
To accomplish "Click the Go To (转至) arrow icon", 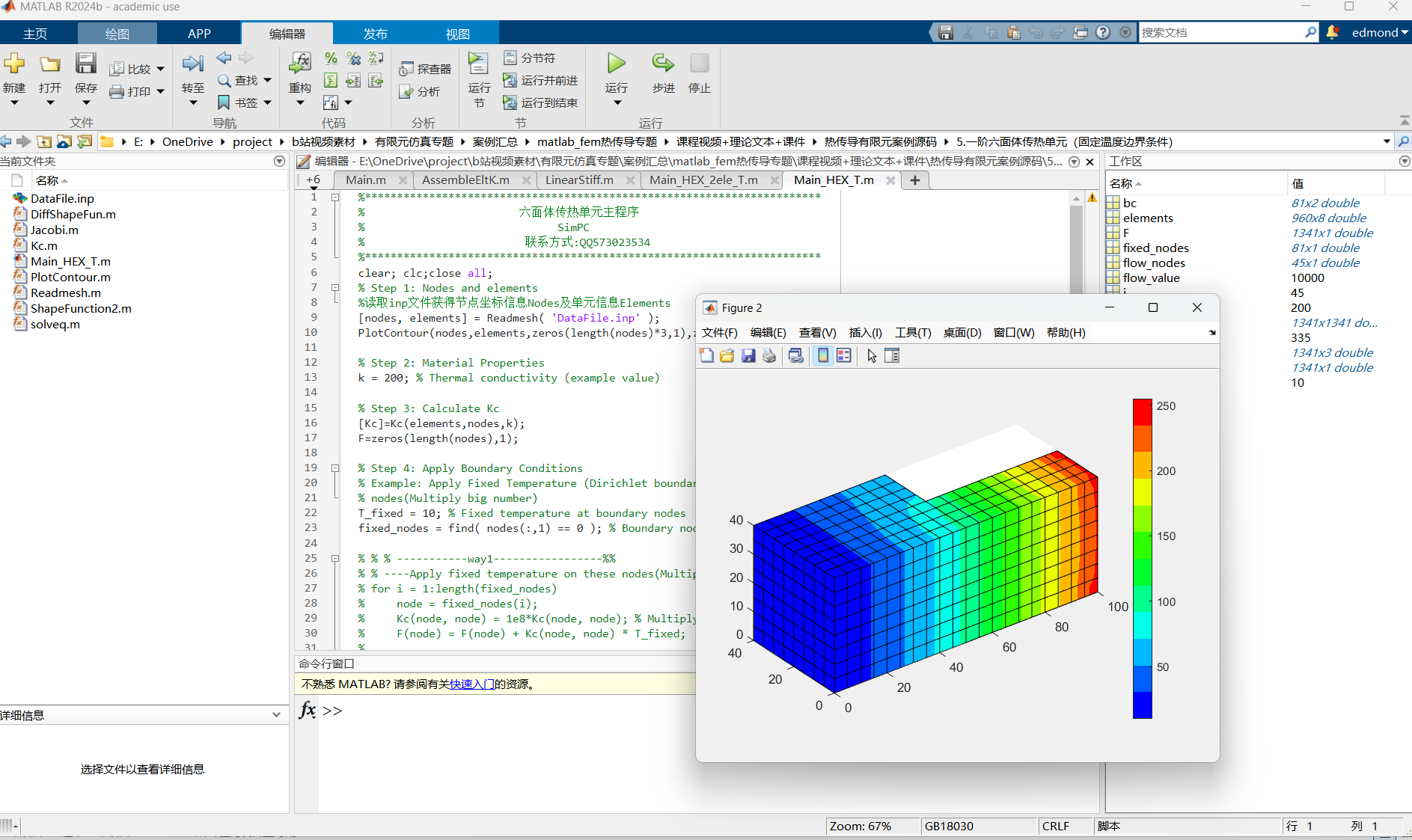I will [192, 64].
